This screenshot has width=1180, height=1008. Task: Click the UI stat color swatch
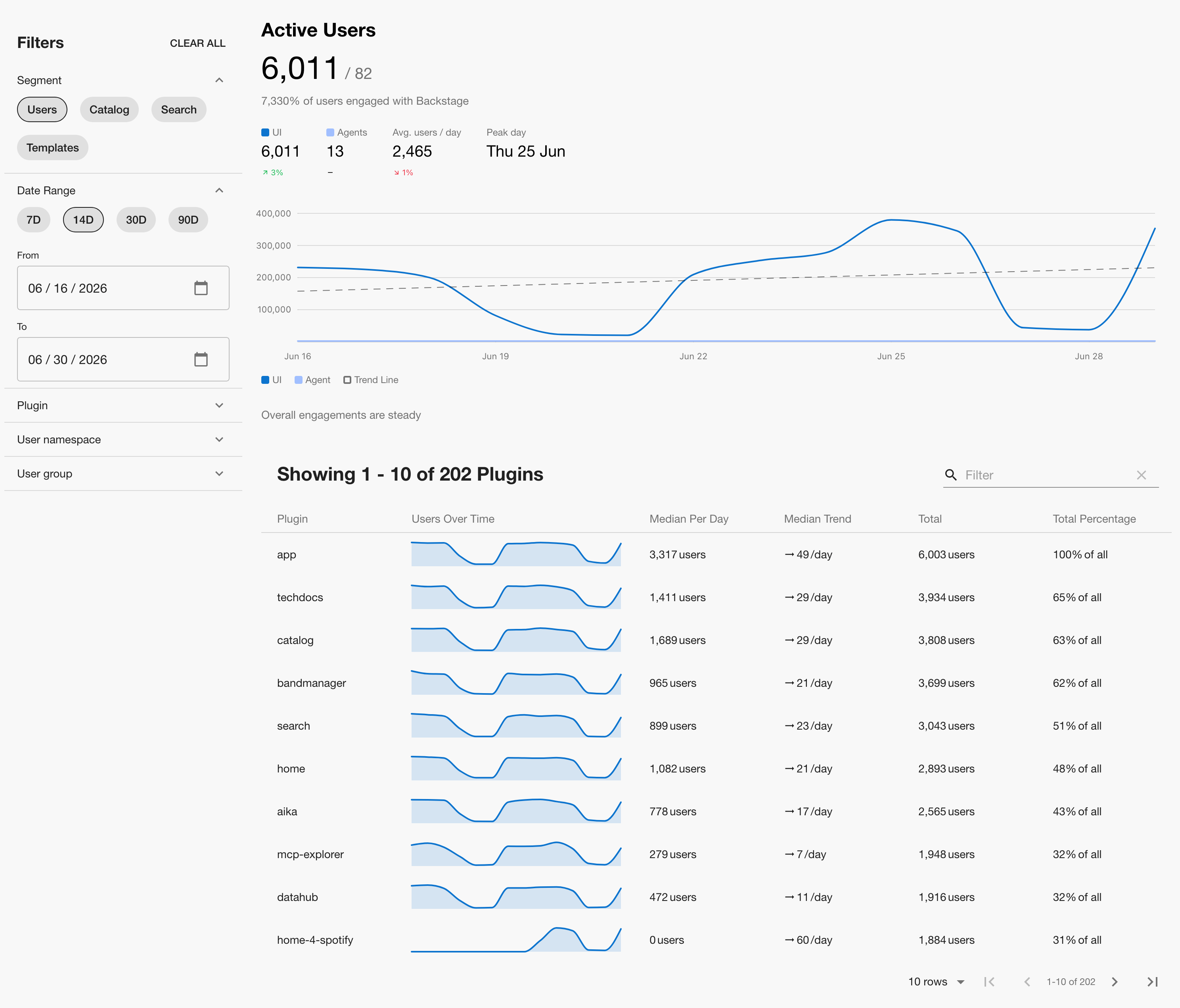[265, 132]
